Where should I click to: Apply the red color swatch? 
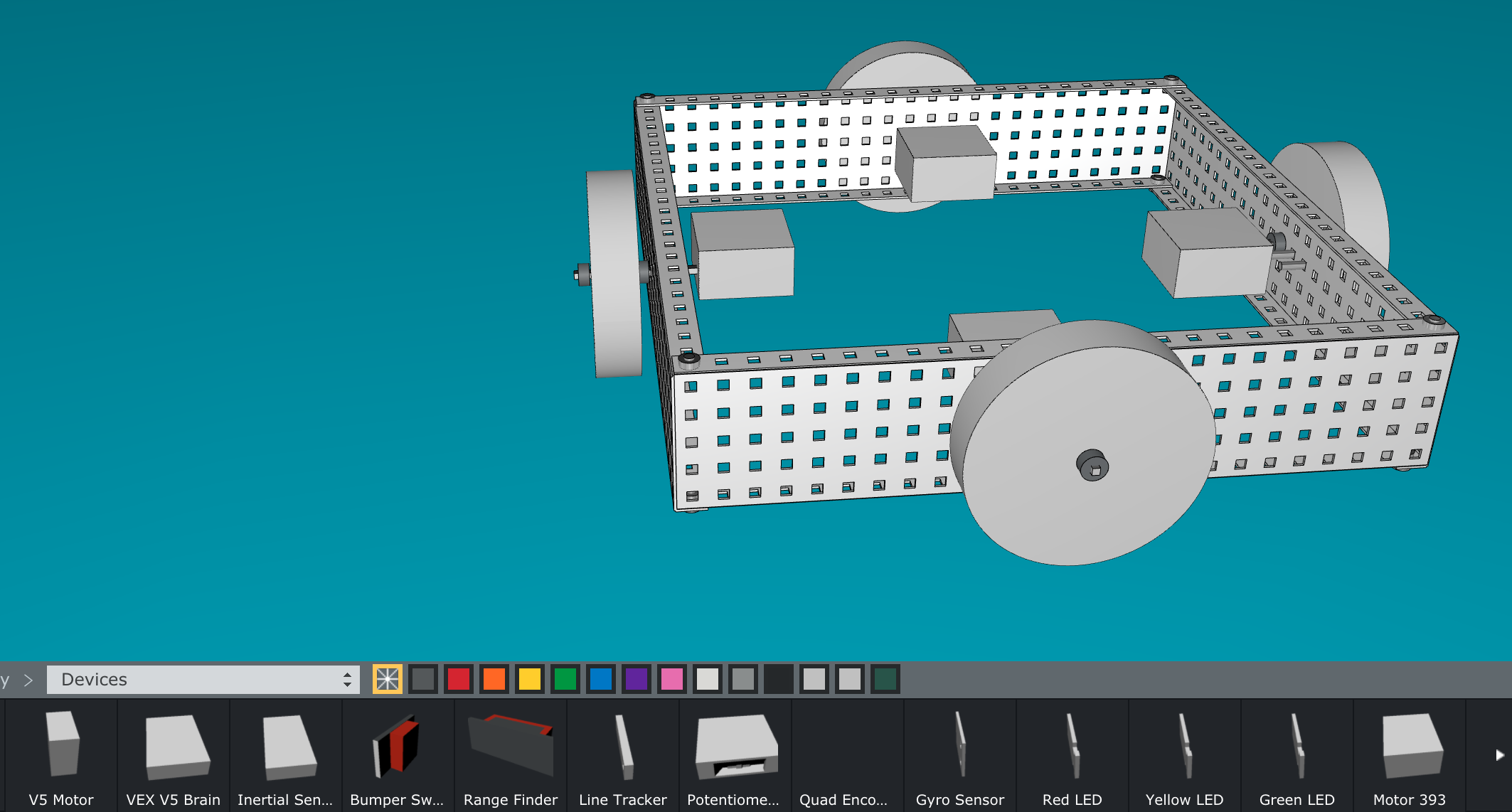pyautogui.click(x=459, y=679)
